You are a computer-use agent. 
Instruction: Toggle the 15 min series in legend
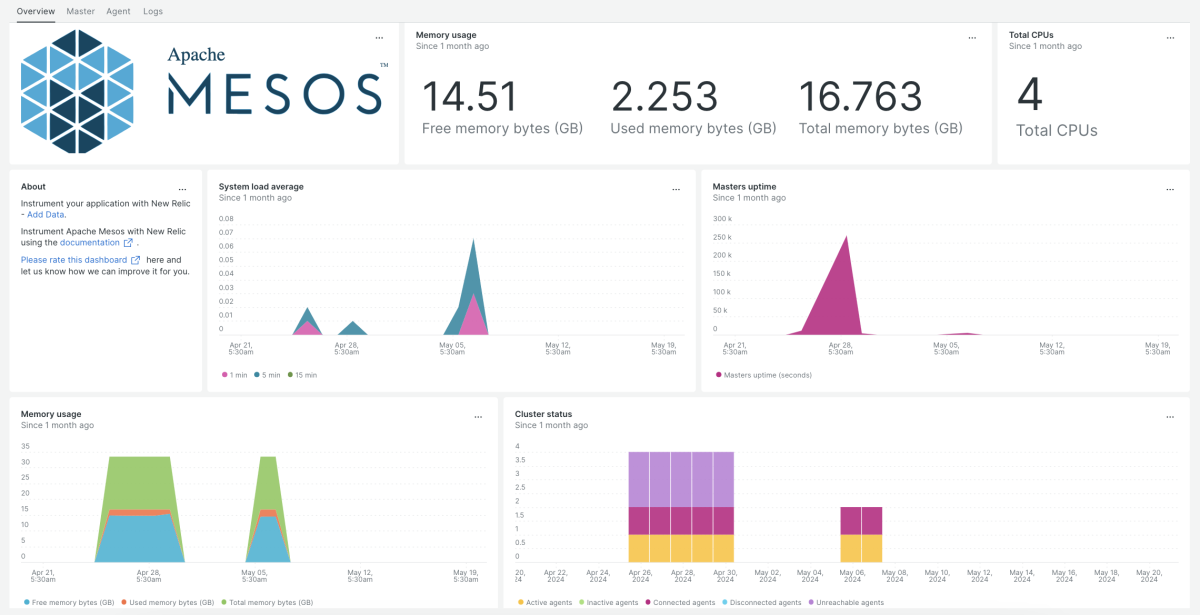point(302,375)
